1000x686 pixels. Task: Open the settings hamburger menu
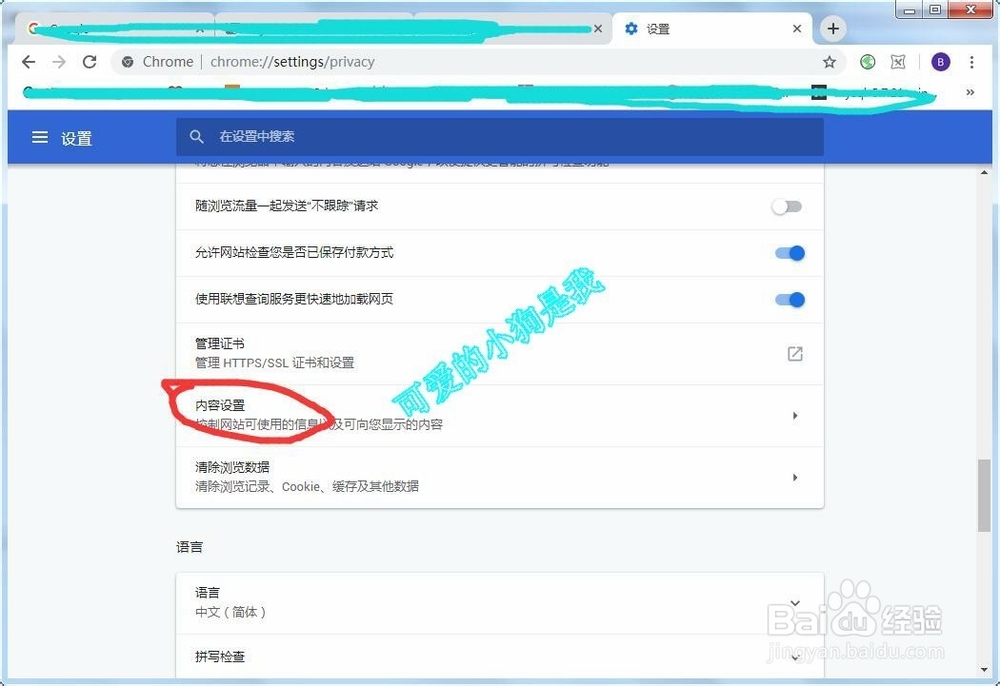tap(40, 137)
